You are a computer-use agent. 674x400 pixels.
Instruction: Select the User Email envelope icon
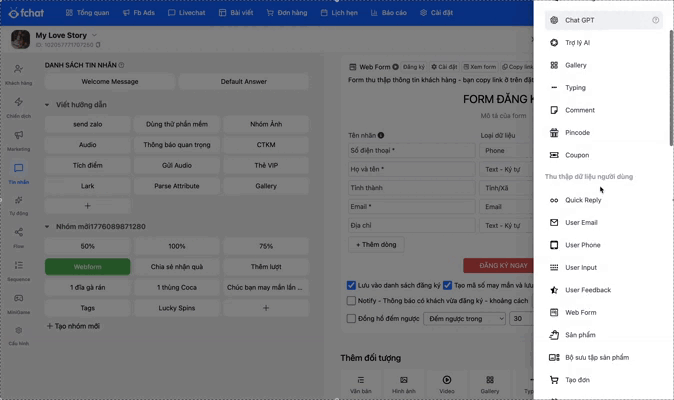tap(554, 222)
